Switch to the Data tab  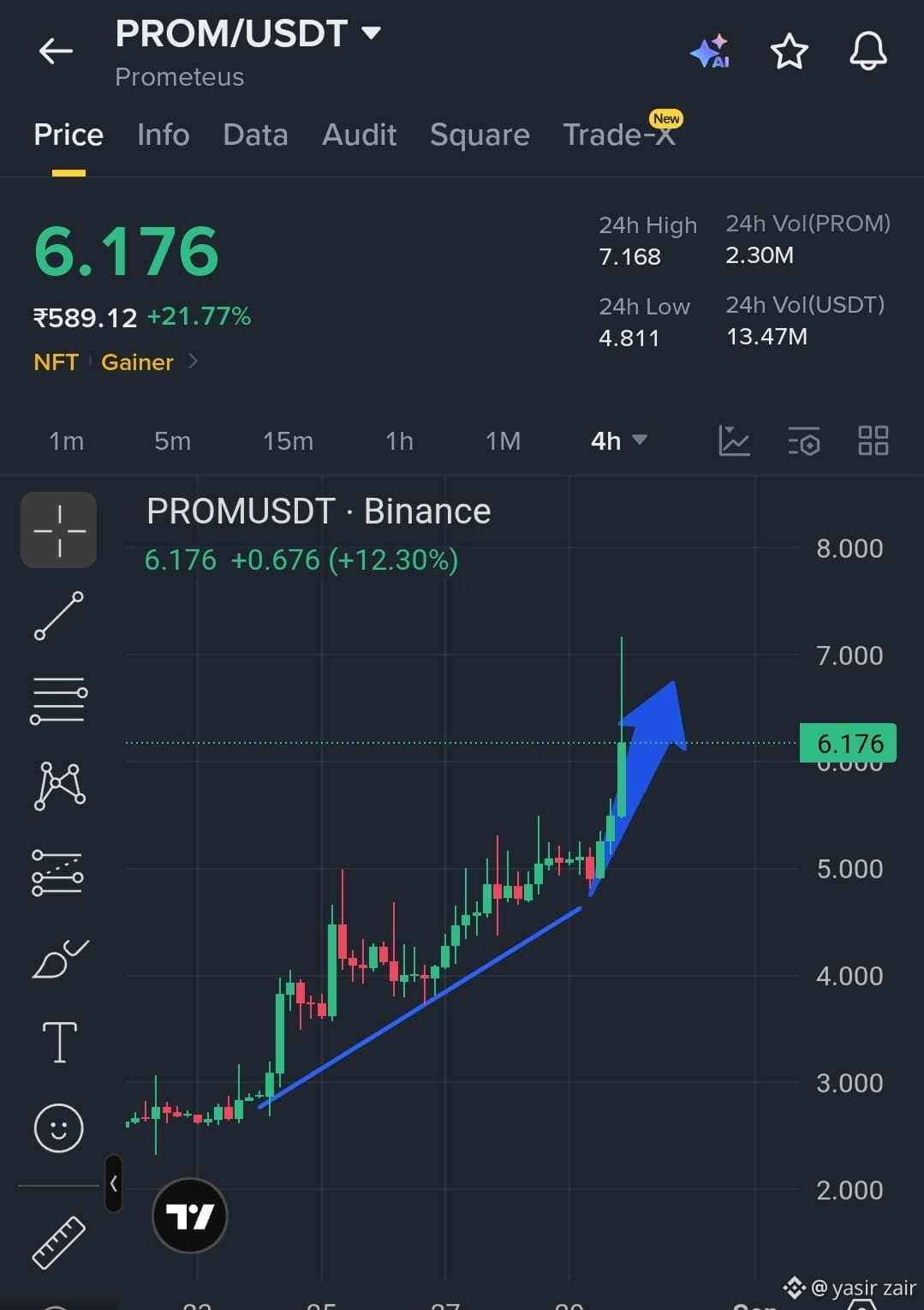click(255, 135)
